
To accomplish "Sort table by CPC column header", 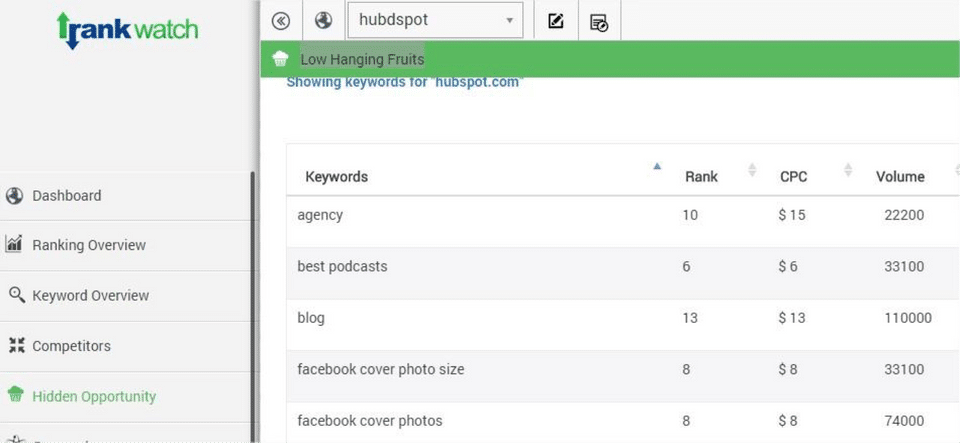I will (x=793, y=177).
